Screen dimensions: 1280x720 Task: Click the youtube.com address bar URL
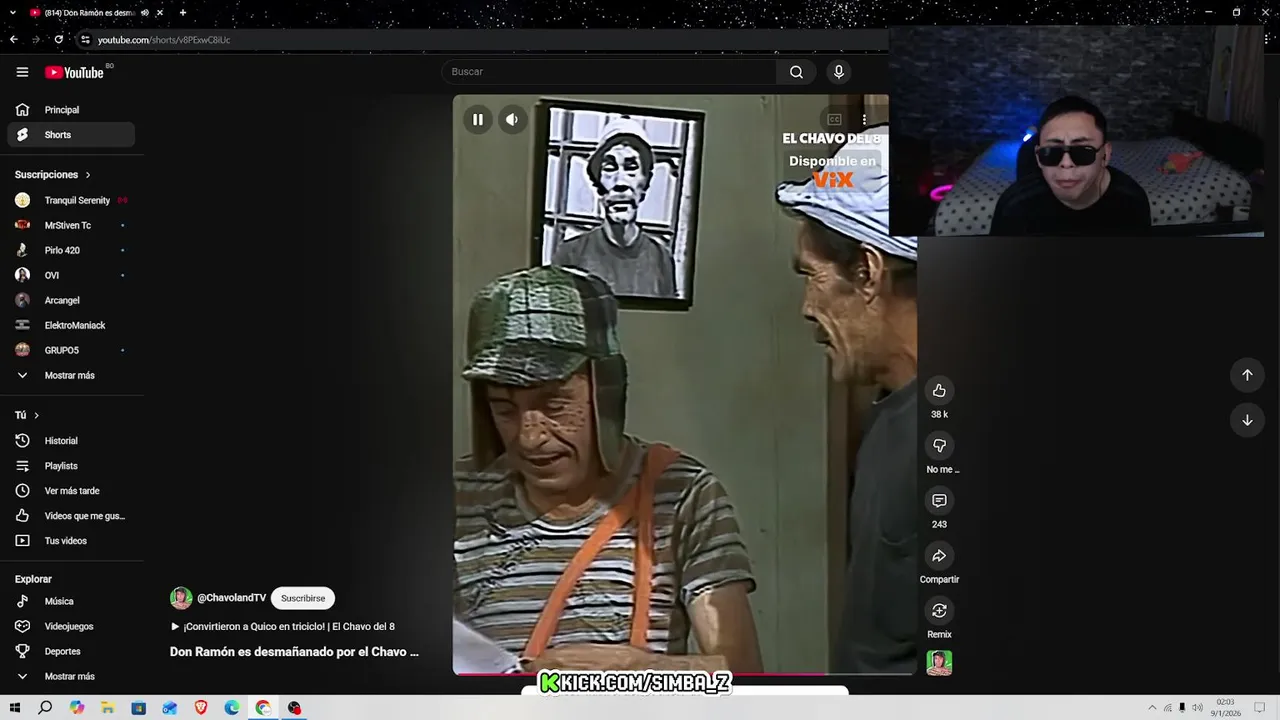pyautogui.click(x=164, y=40)
